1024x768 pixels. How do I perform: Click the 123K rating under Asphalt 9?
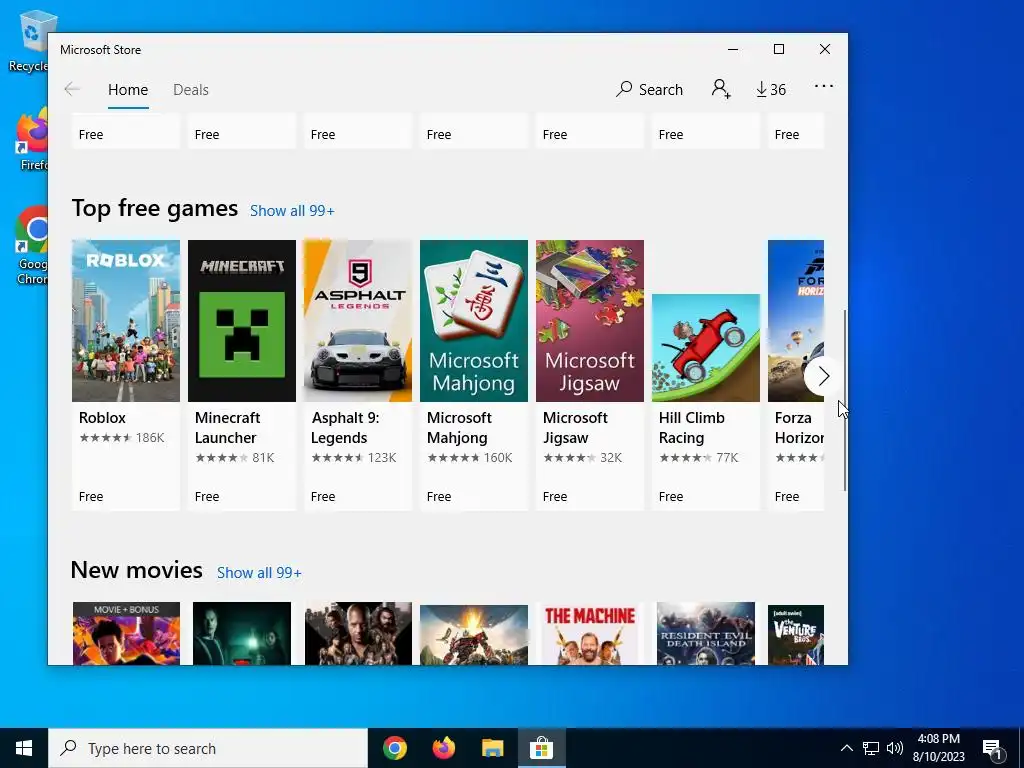coord(353,457)
